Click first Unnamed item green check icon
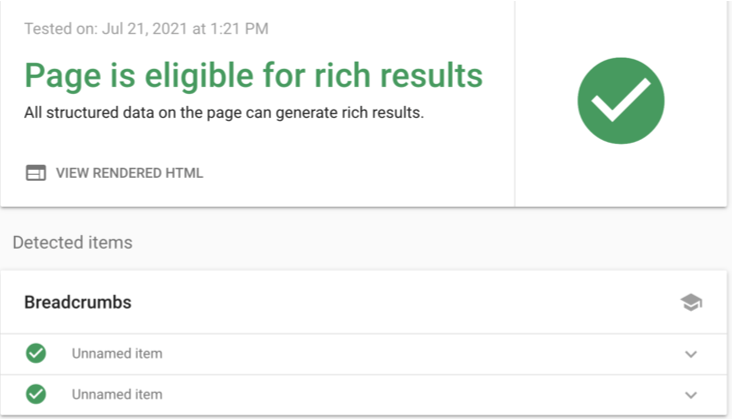733x419 pixels. click(x=36, y=353)
